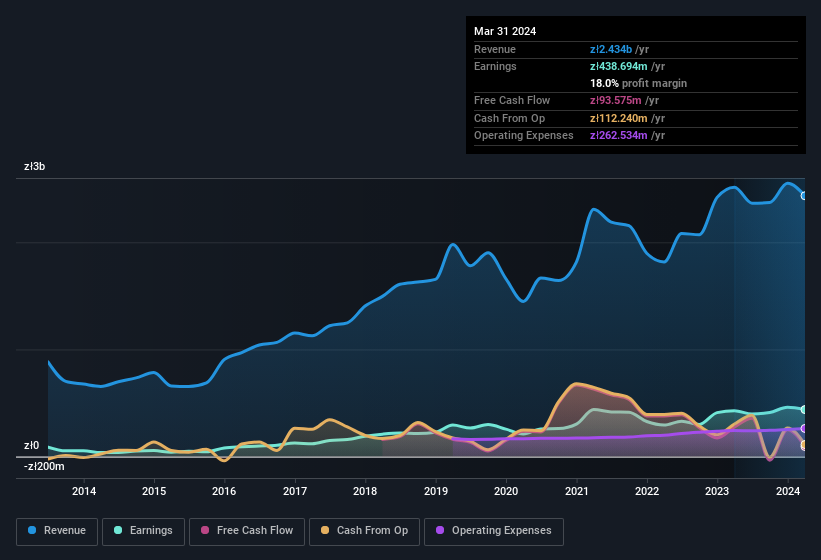Click the Operating Expenses label in tooltip

(x=524, y=136)
